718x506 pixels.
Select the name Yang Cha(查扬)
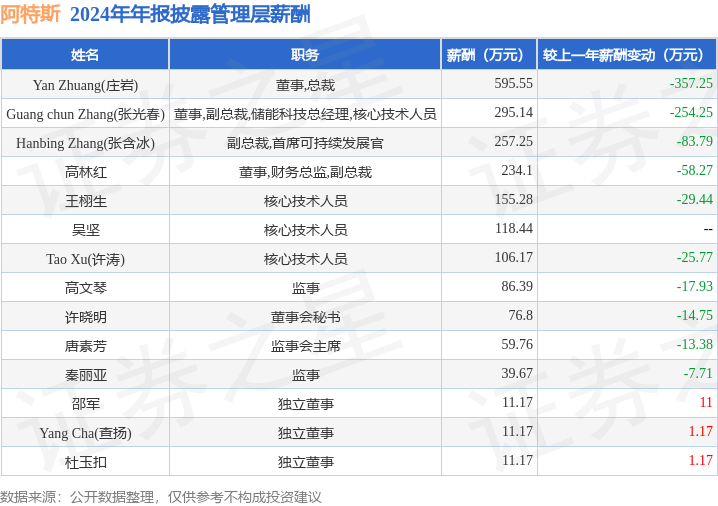(x=85, y=433)
